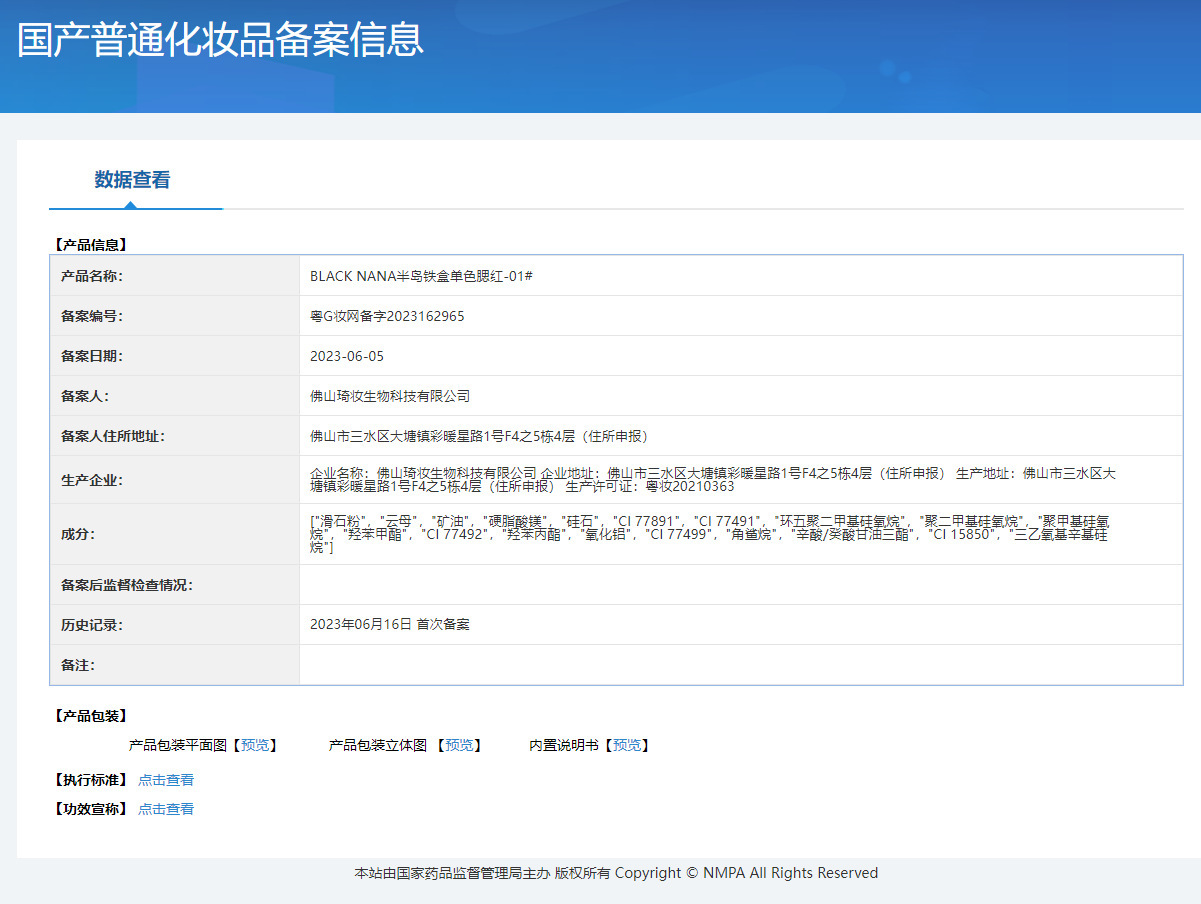
Task: Click the 备案后监督检查情况 row label
Action: 126,585
